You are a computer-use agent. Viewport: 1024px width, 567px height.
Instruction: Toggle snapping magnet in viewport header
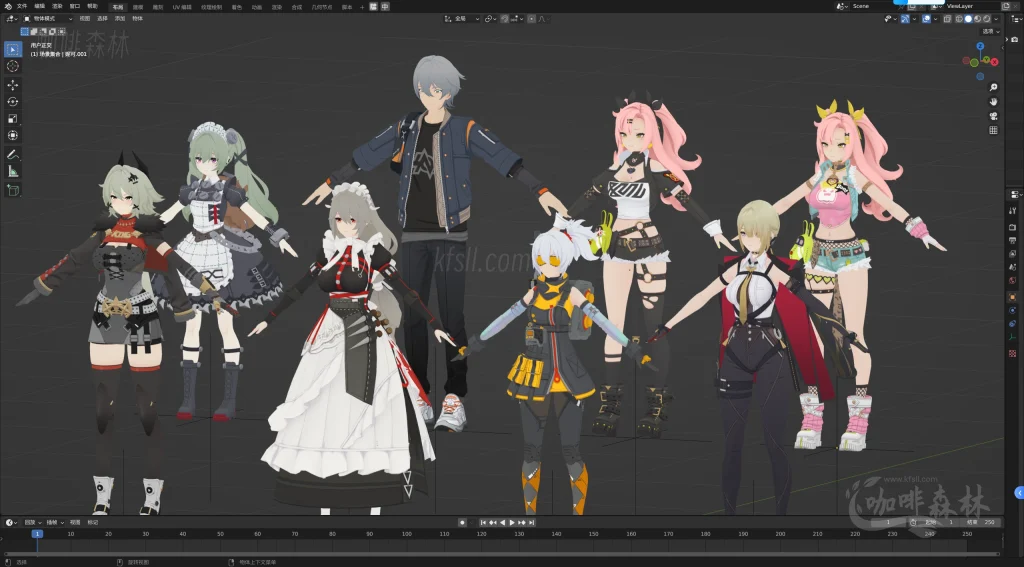point(504,19)
